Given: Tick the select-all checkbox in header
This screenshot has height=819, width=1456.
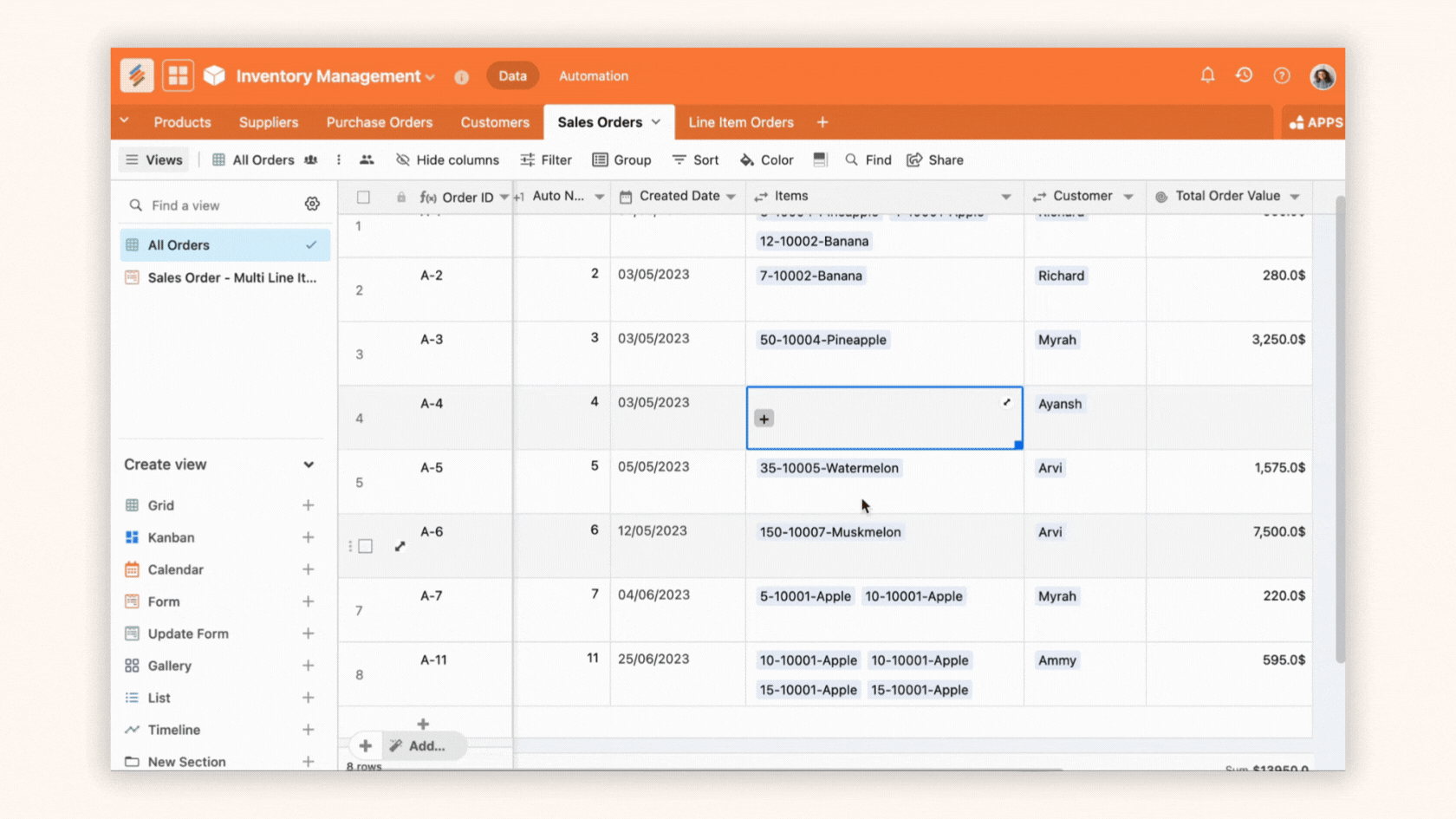Looking at the screenshot, I should (x=363, y=197).
